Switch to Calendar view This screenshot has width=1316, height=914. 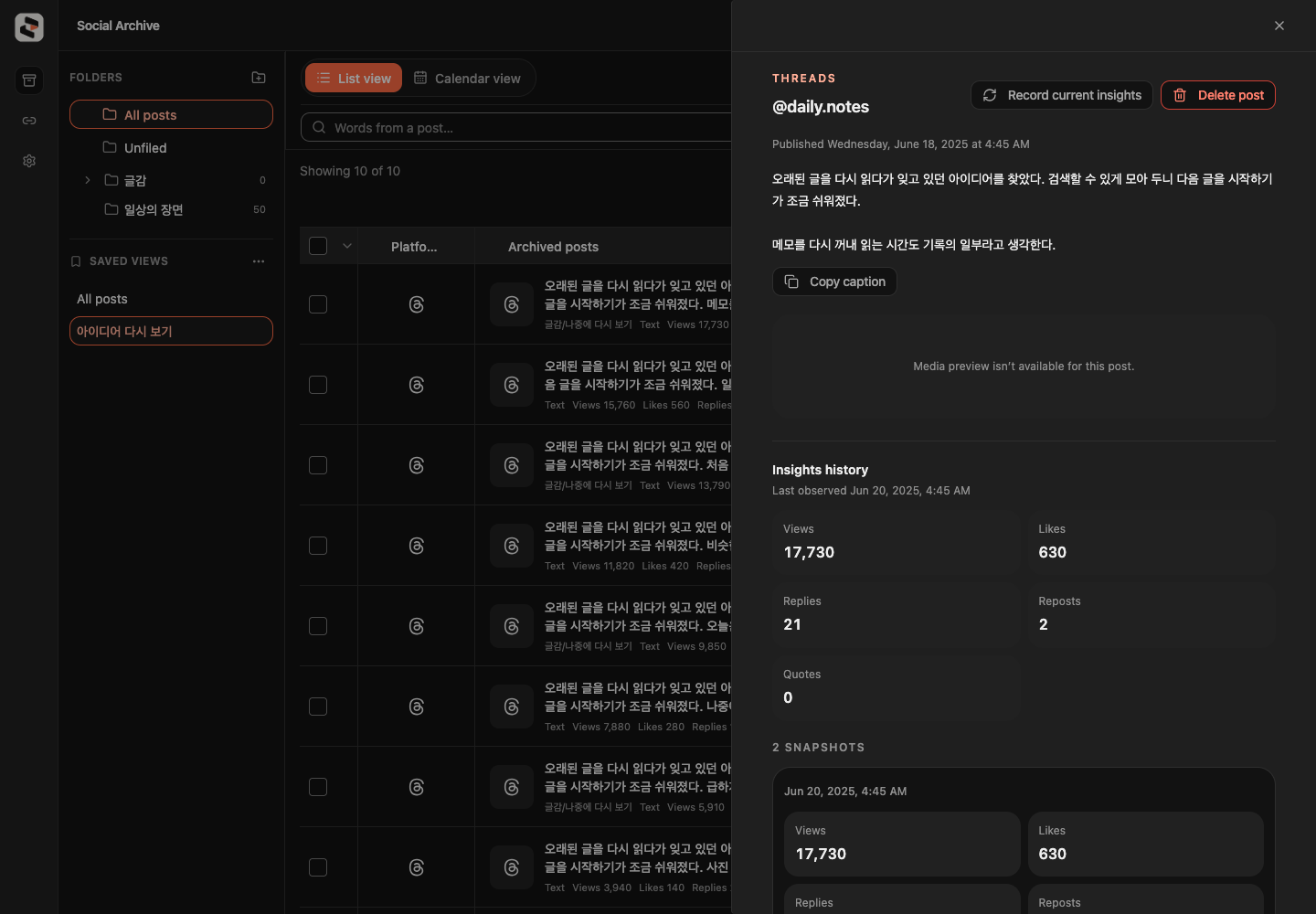tap(467, 79)
